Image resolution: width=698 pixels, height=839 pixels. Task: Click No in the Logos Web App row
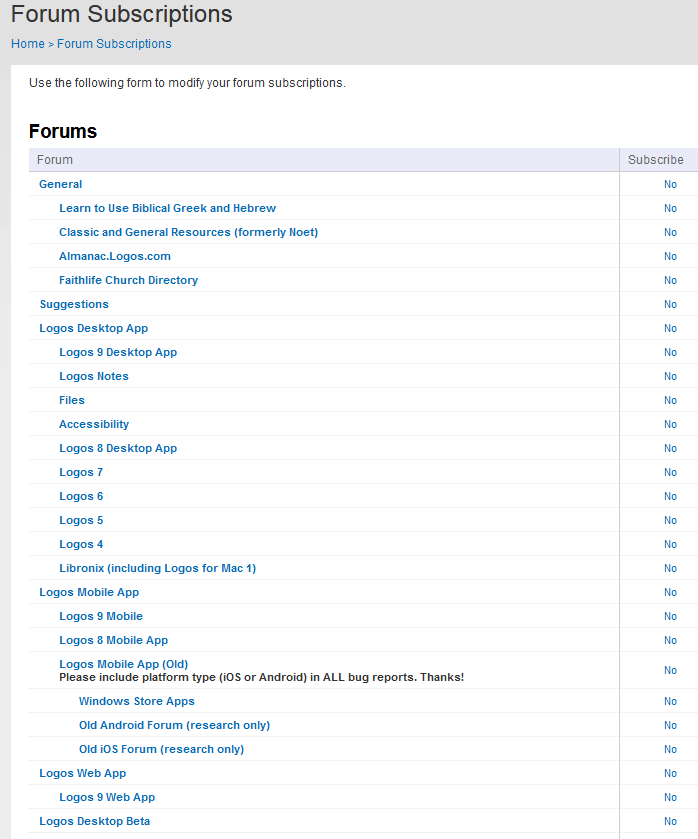point(670,773)
